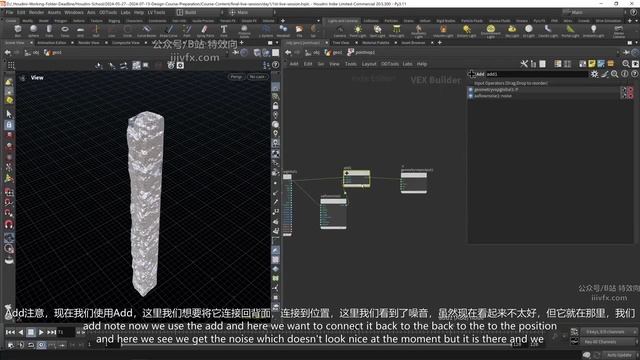The height and width of the screenshot is (360, 640).
Task: Add a Sky Light from the shelf
Action: [512, 31]
